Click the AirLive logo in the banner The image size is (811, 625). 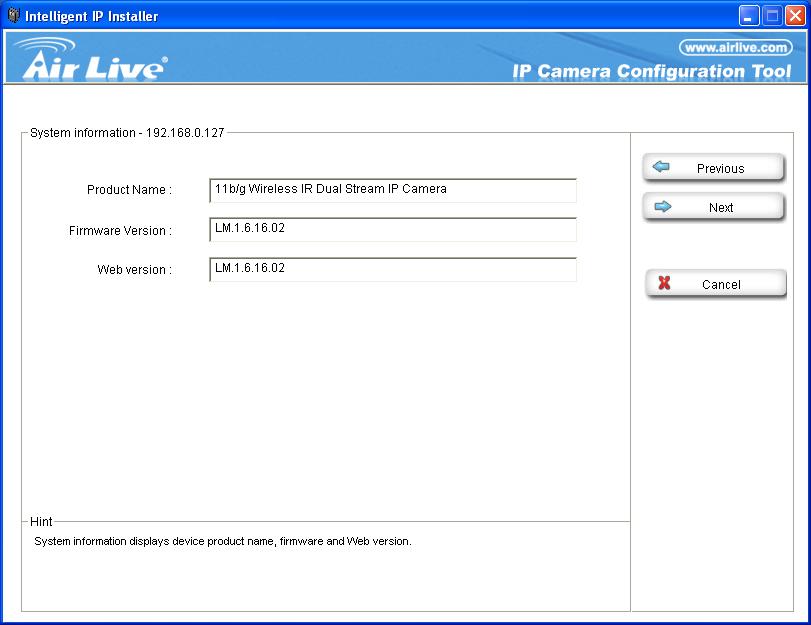93,59
